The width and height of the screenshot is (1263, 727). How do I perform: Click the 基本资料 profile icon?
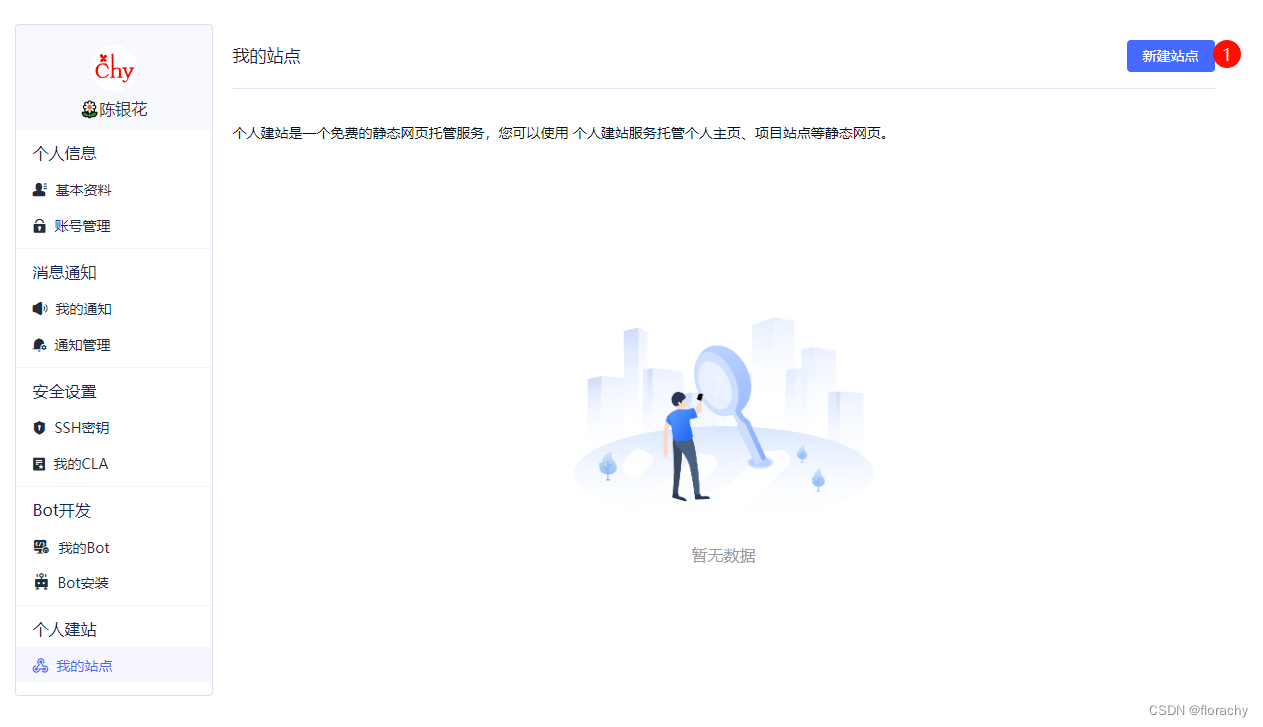coord(39,189)
